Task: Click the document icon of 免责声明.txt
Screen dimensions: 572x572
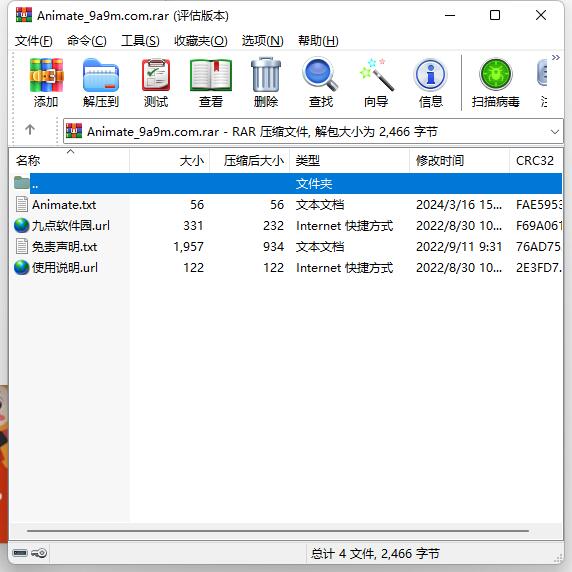Action: tap(22, 246)
